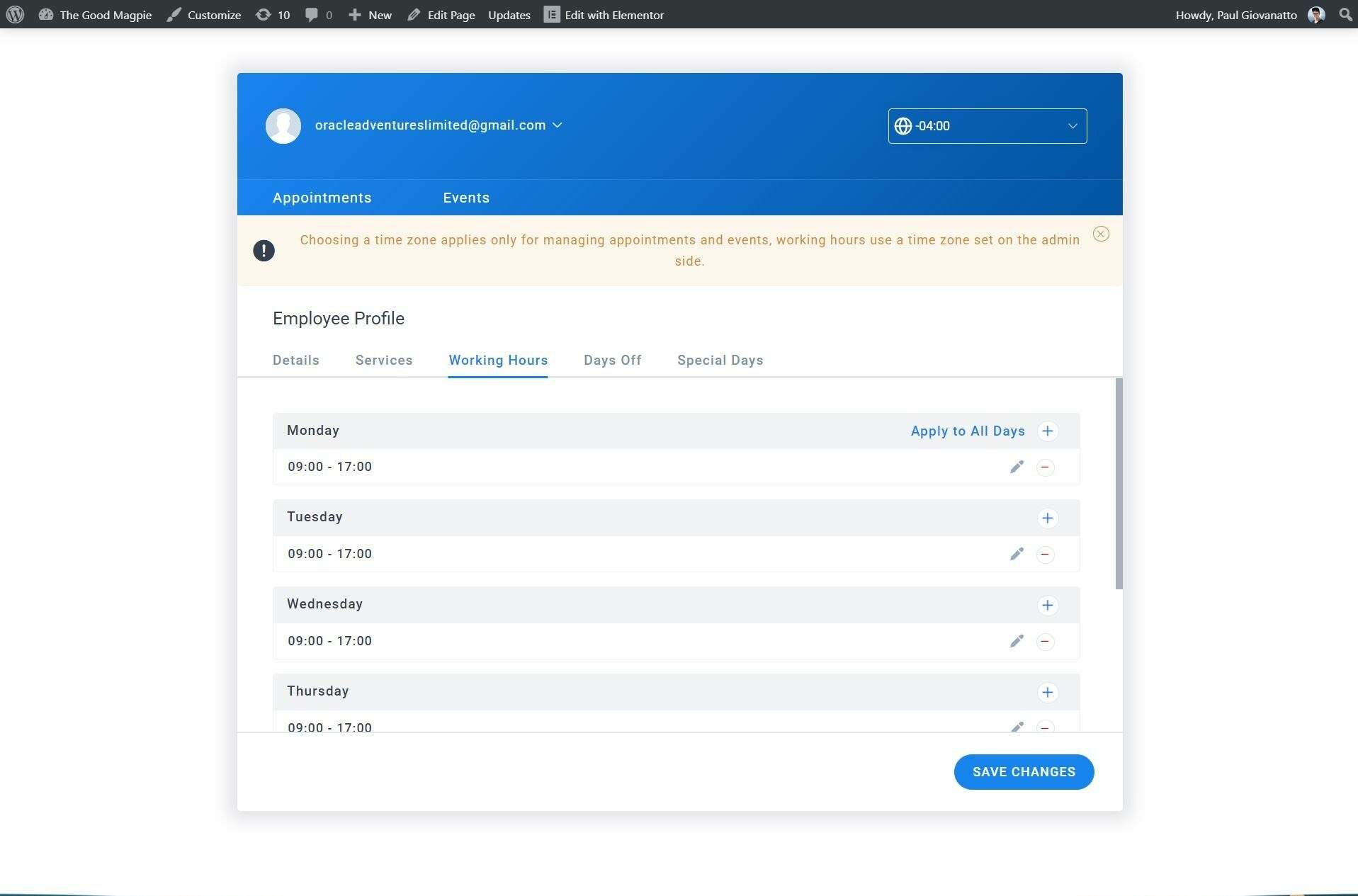Add a period to Wednesday

[1047, 606]
